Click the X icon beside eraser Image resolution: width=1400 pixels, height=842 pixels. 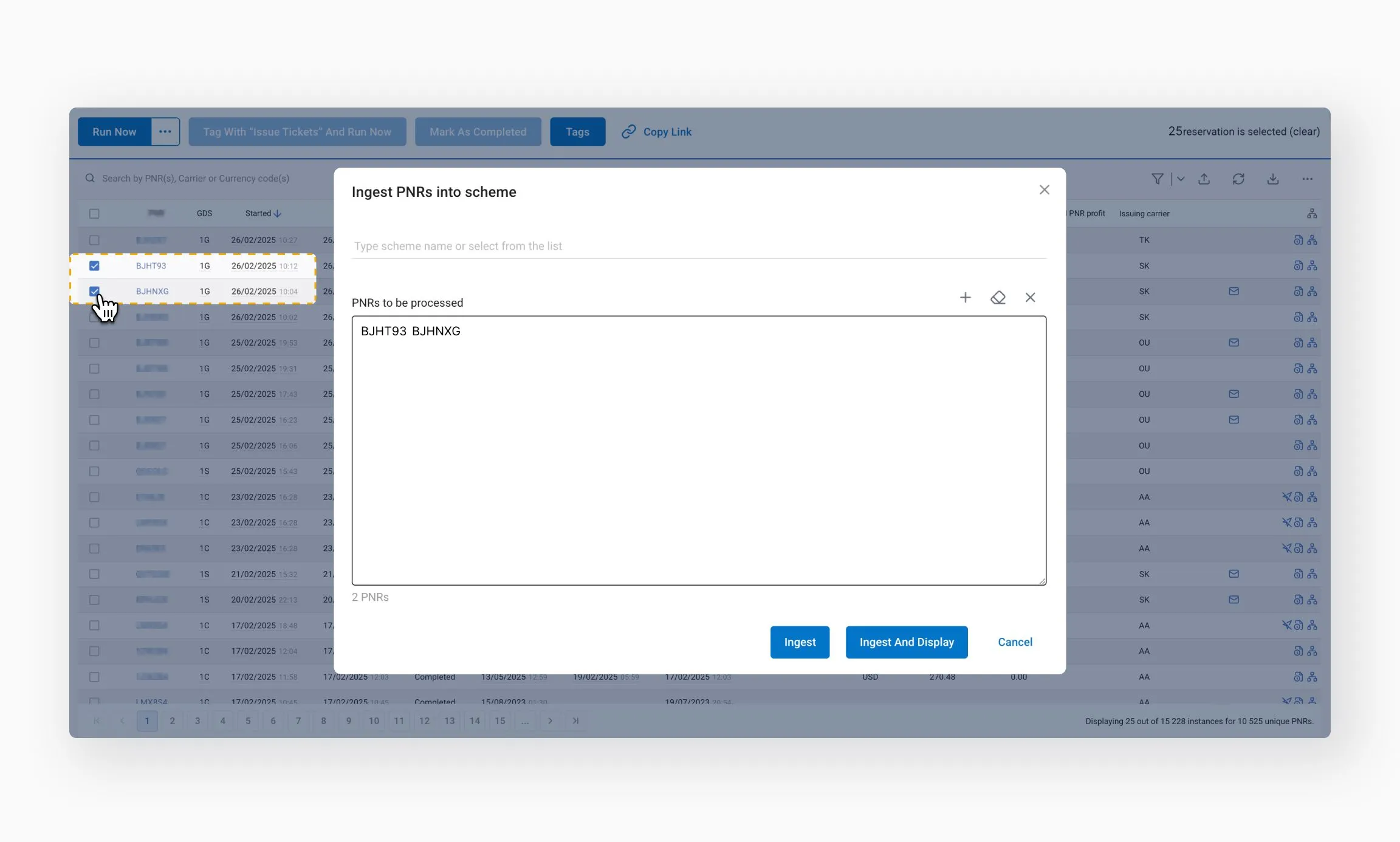(1030, 298)
